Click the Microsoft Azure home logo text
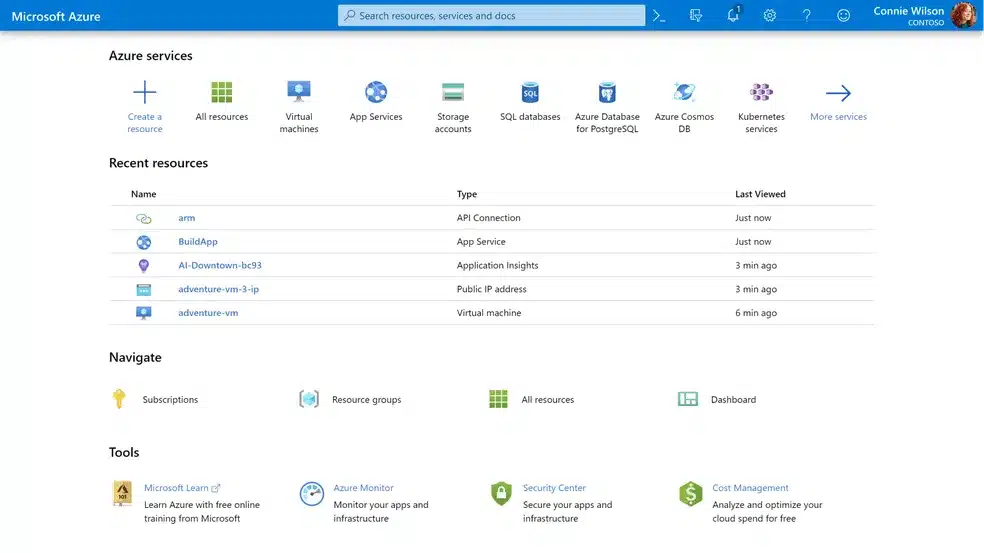984x553 pixels. 56,16
